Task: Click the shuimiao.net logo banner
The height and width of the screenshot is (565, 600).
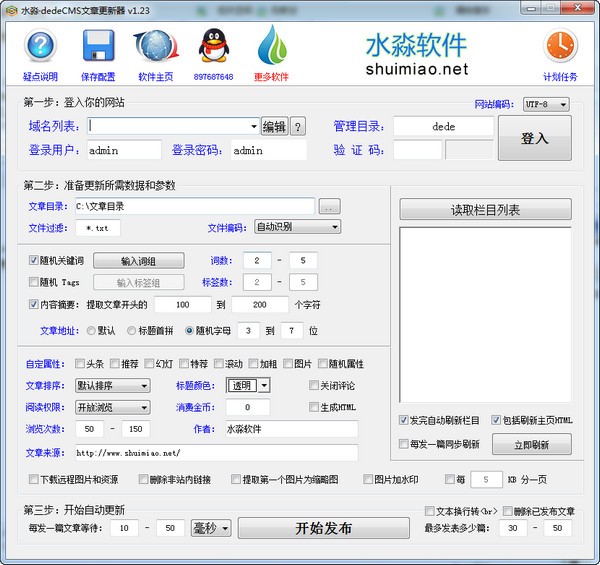Action: click(x=417, y=54)
